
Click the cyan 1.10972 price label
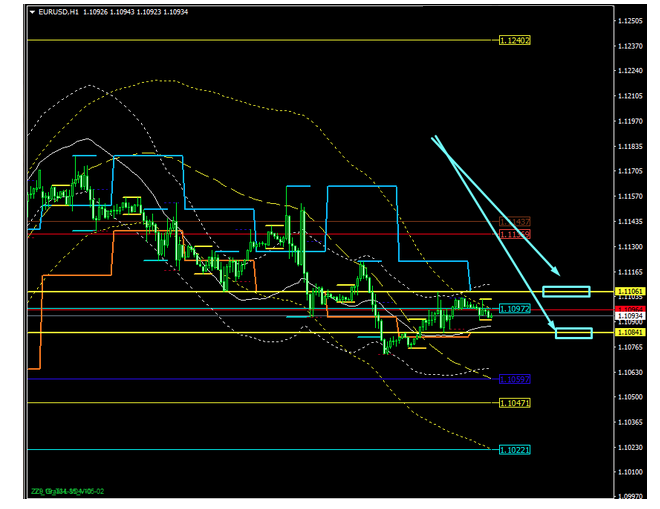(514, 309)
